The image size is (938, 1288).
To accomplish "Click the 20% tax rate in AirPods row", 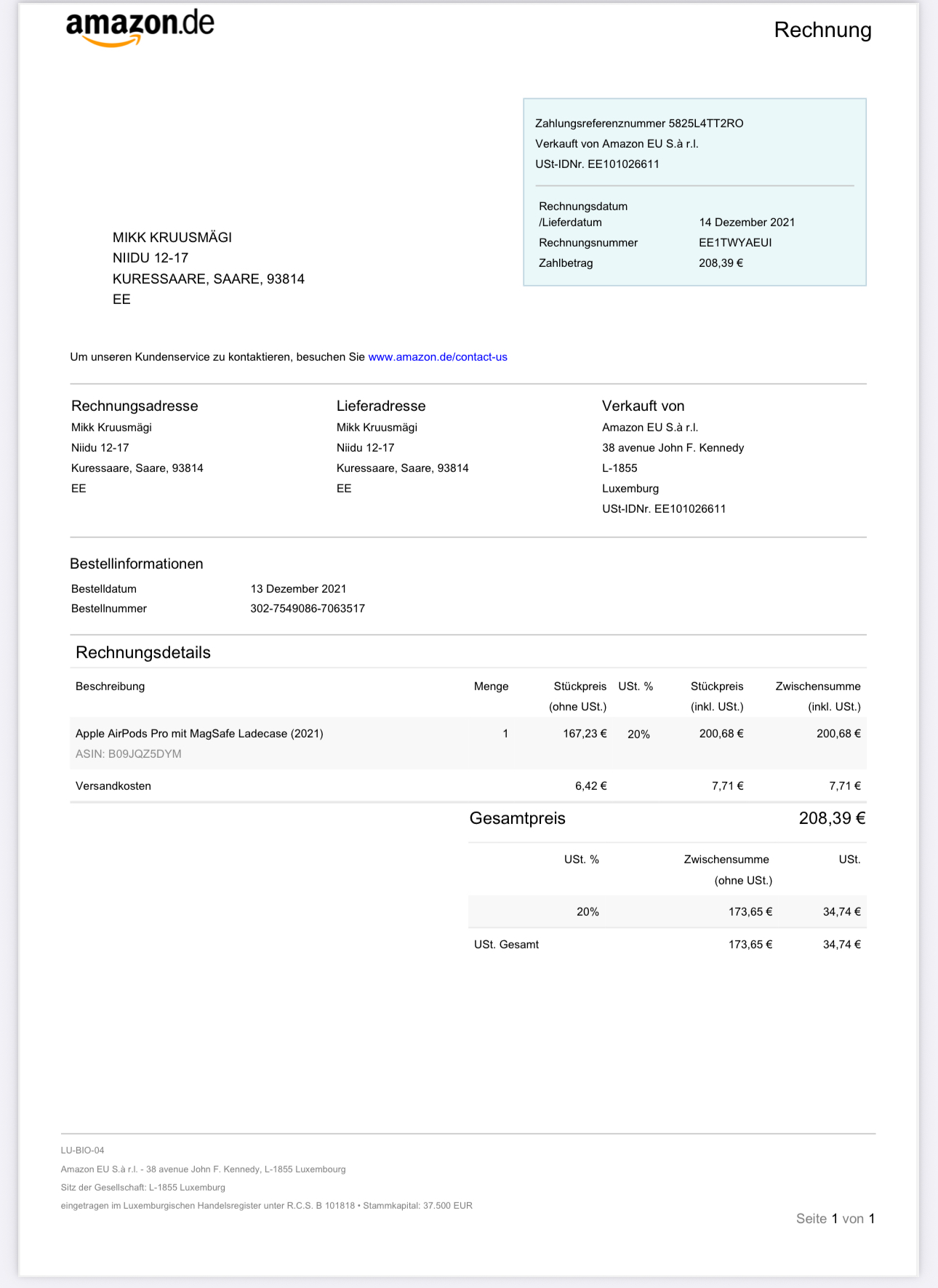I will [x=638, y=735].
